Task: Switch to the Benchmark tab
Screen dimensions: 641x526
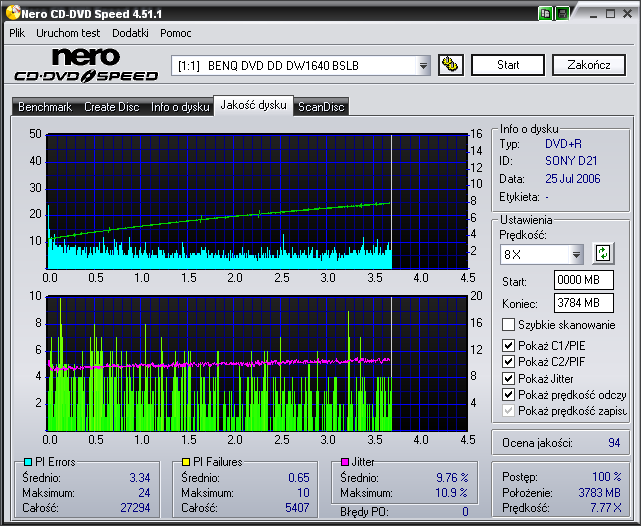Action: coord(45,107)
